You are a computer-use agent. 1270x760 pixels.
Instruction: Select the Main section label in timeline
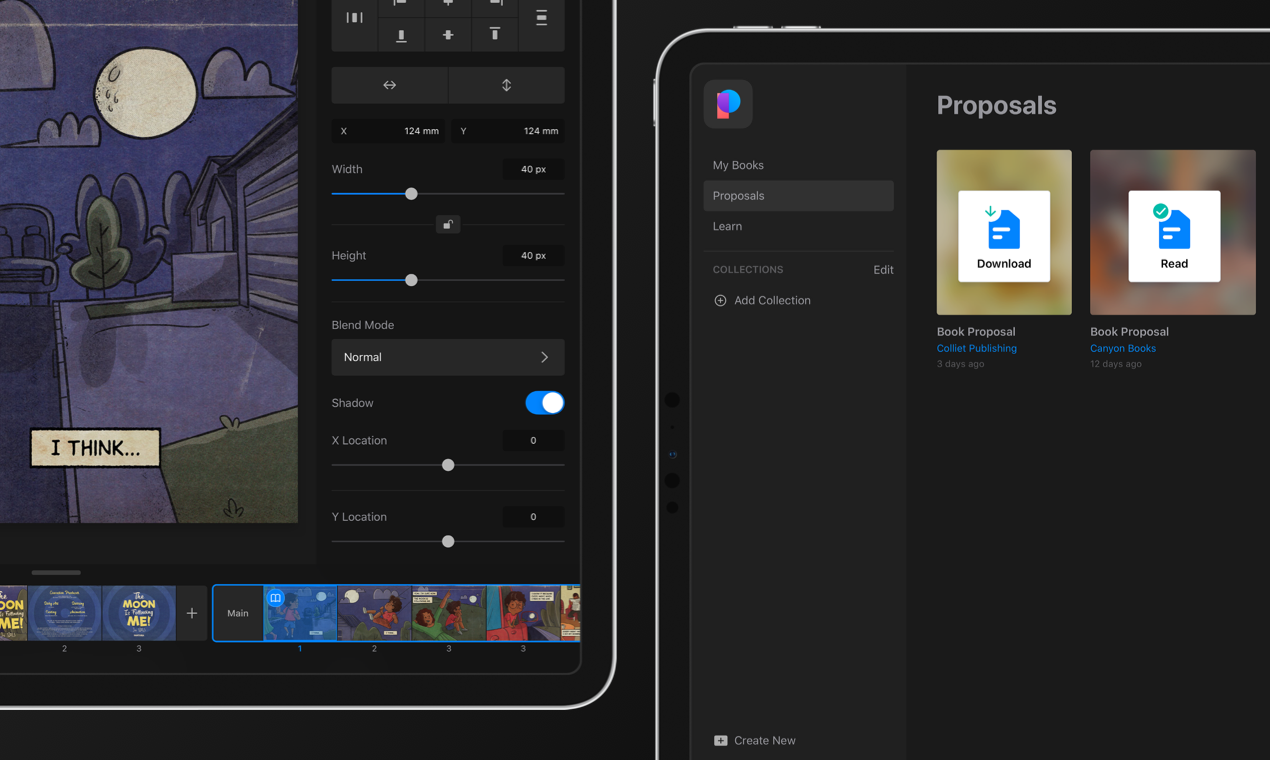tap(238, 613)
